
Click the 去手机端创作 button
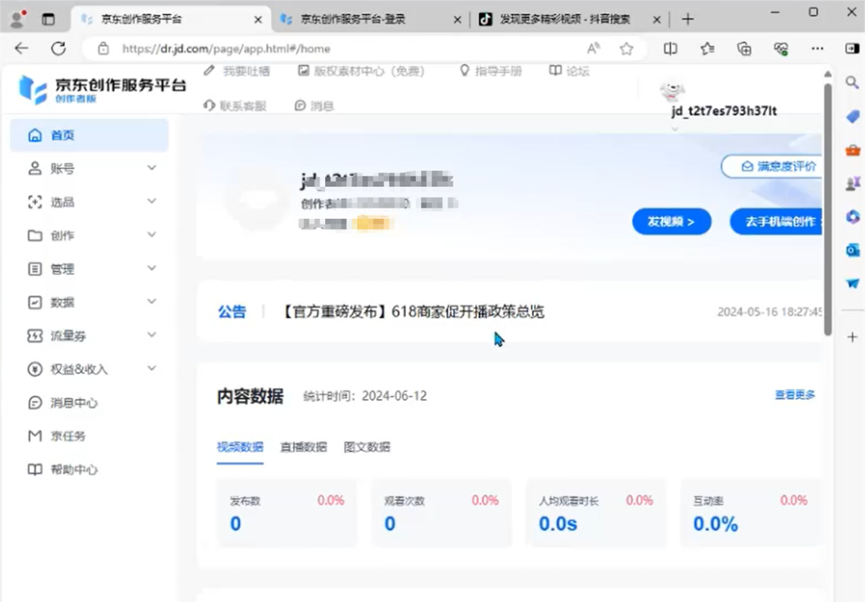pos(776,221)
